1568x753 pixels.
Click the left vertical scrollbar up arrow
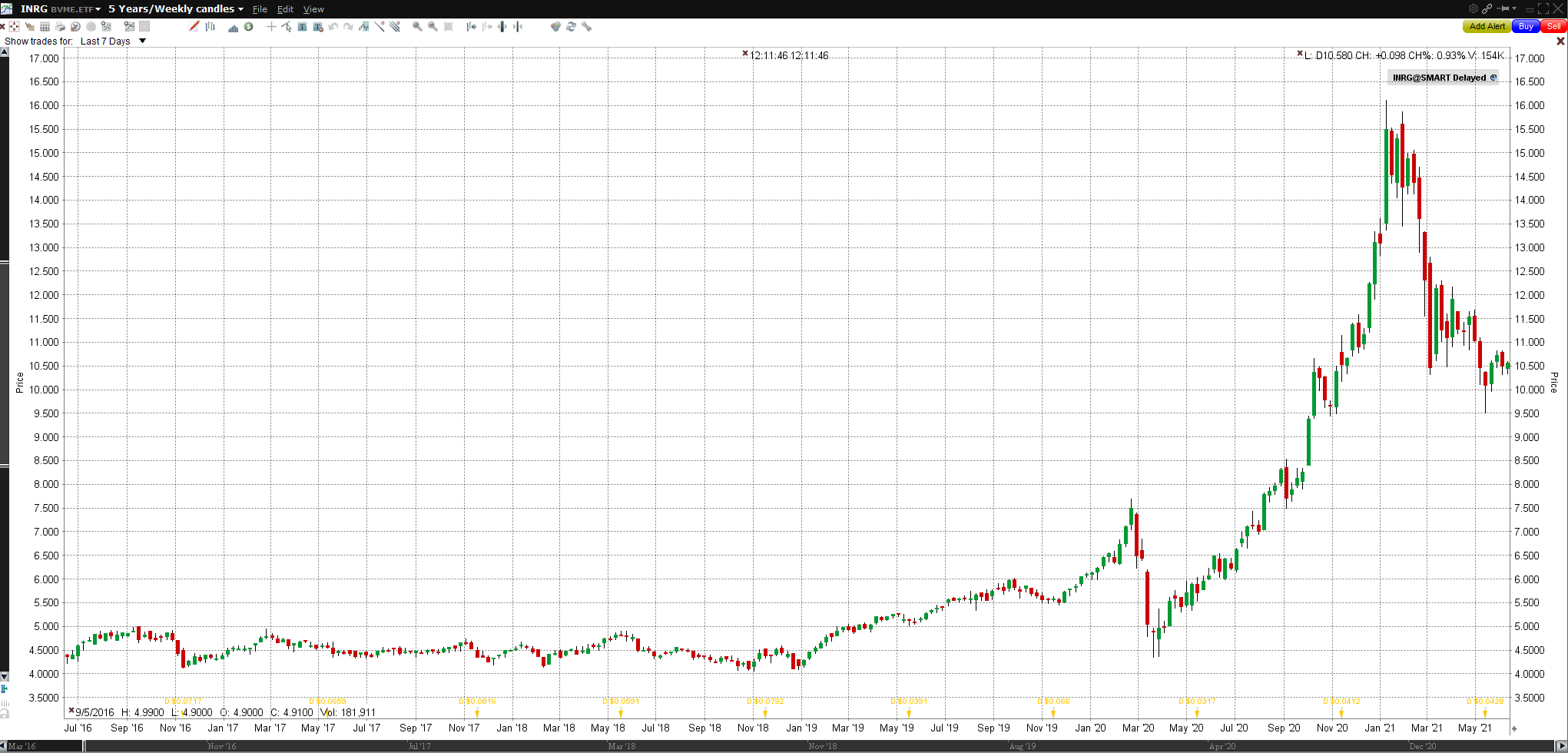point(4,52)
